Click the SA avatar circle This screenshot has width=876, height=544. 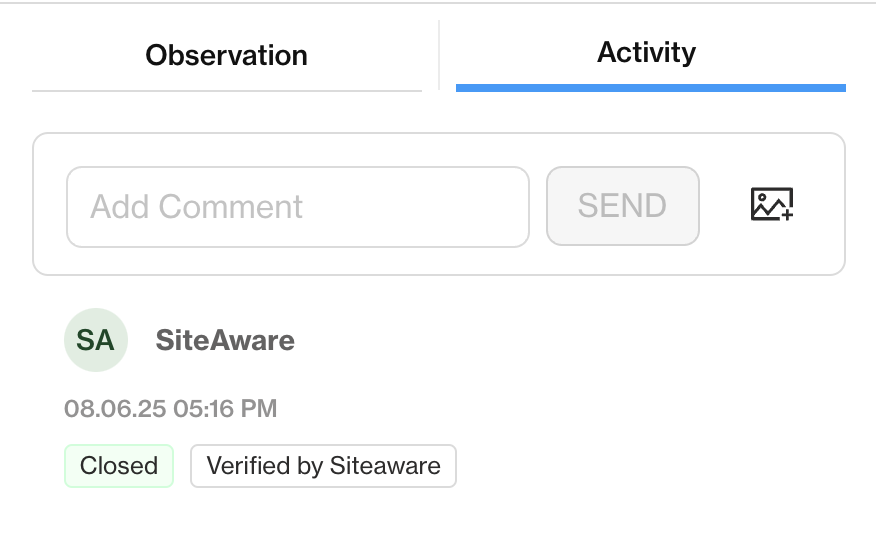point(96,340)
